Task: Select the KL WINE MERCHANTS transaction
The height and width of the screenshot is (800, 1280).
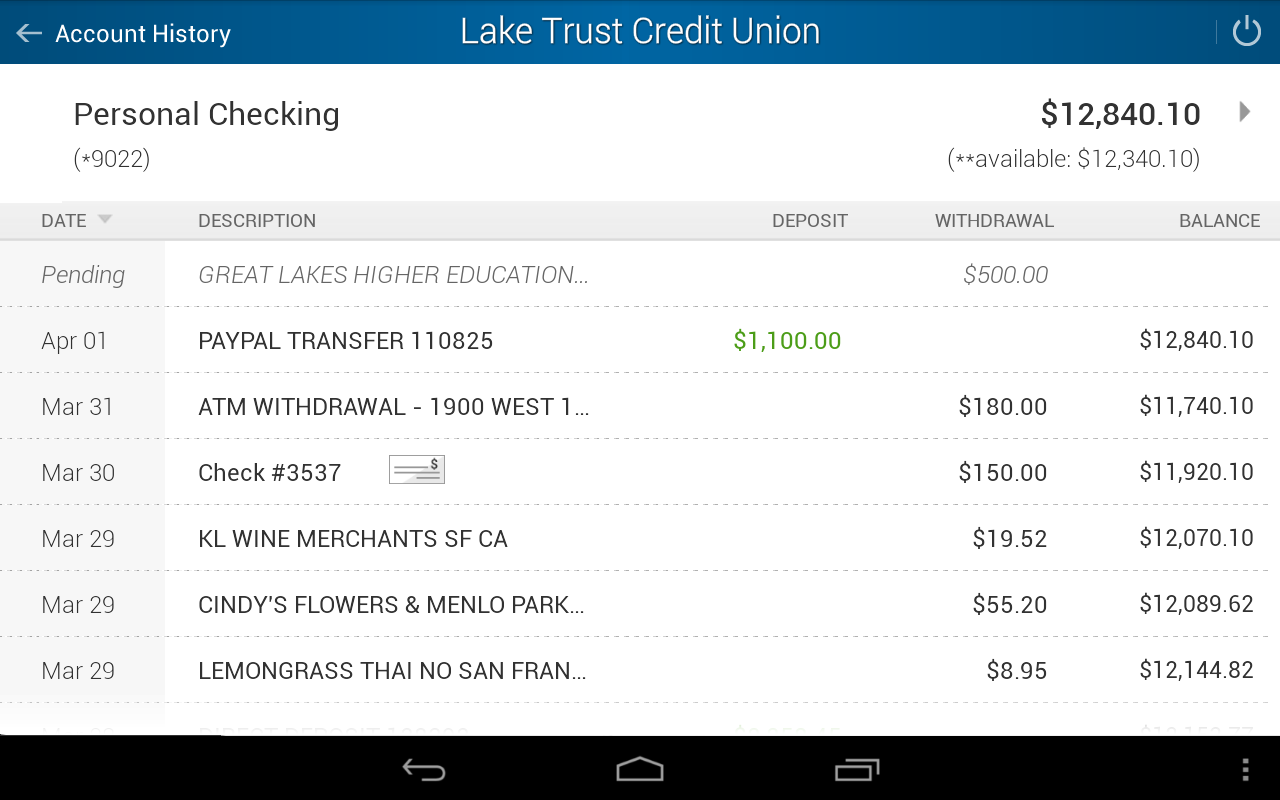Action: (x=352, y=538)
